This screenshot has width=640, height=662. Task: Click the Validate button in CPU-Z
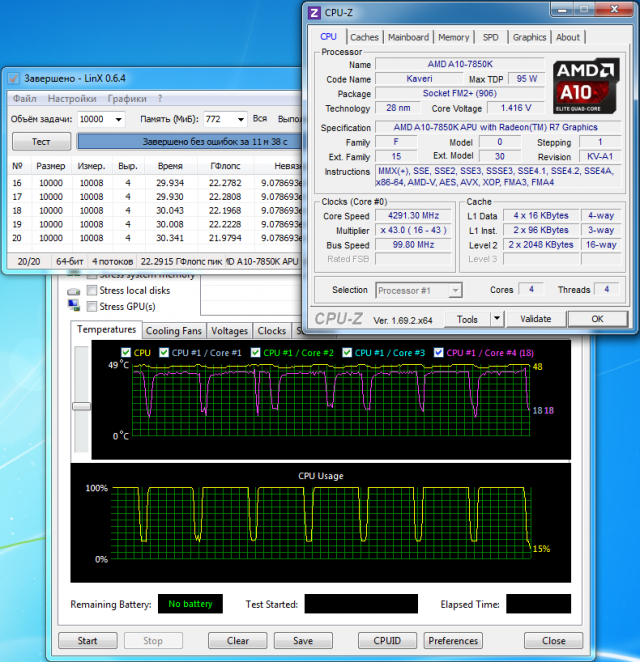tap(536, 319)
